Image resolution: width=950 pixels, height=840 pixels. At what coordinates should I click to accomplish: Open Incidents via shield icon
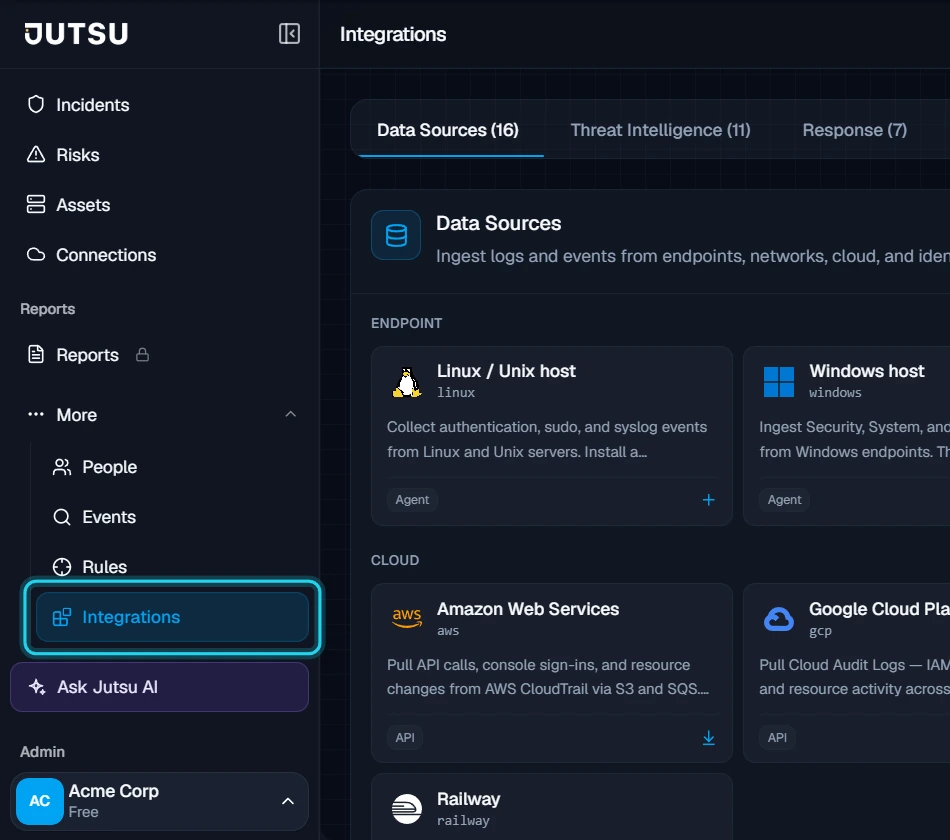click(x=36, y=104)
